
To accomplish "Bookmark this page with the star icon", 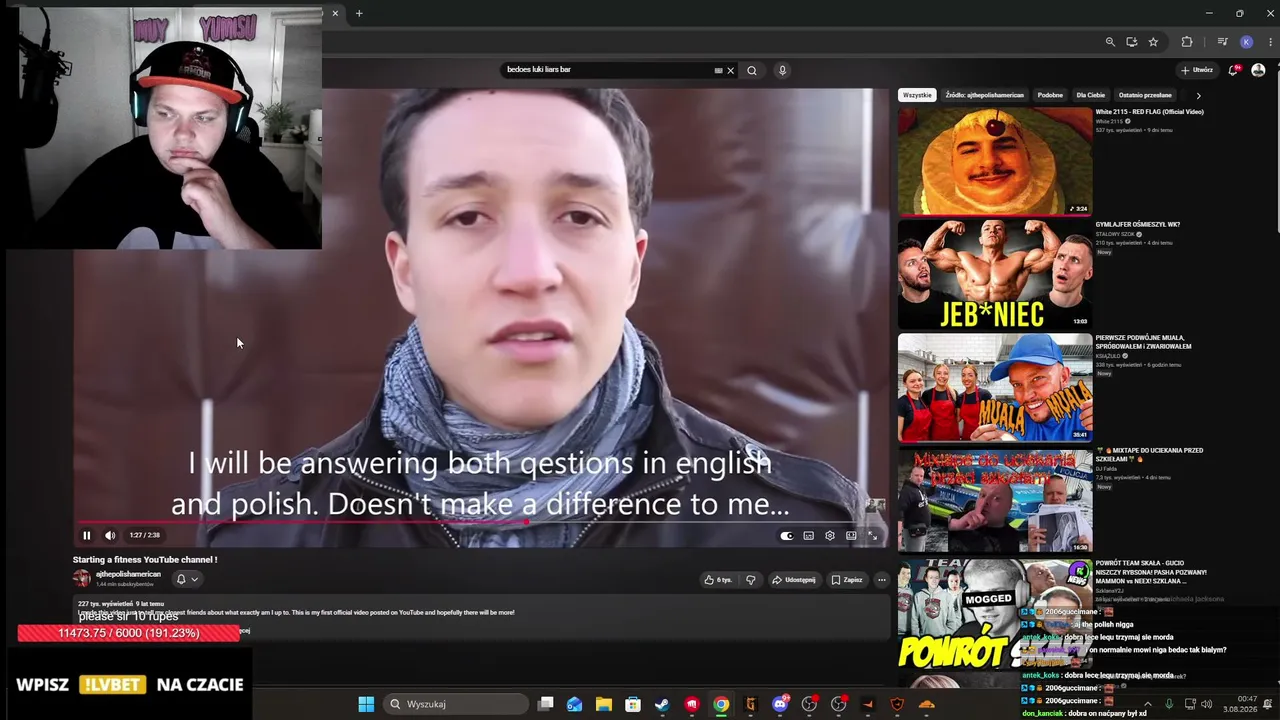I will (1153, 42).
